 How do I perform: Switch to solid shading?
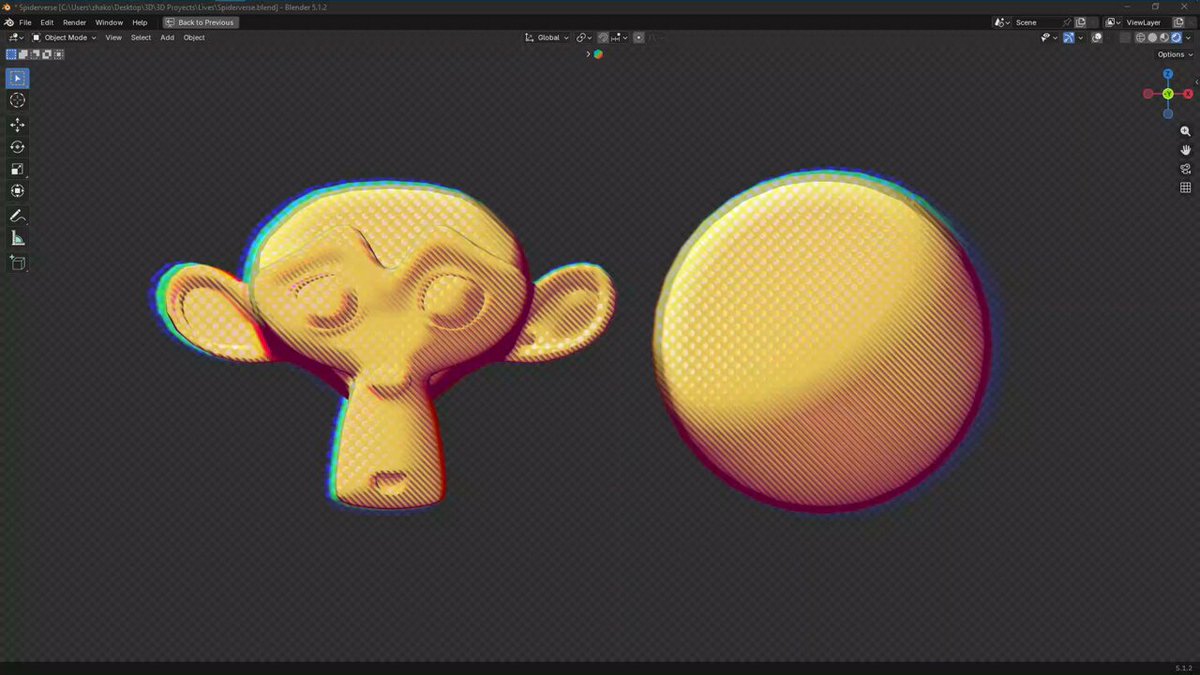pyautogui.click(x=1152, y=38)
